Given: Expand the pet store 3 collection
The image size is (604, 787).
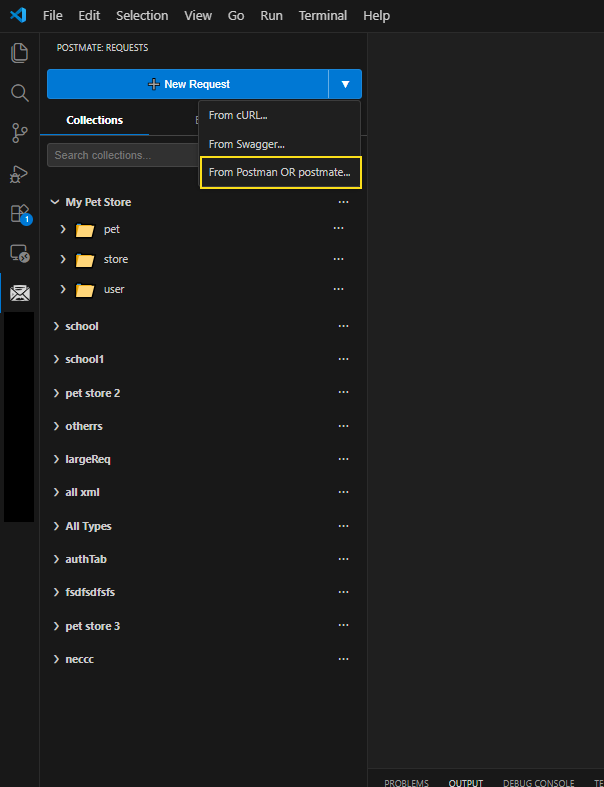Looking at the screenshot, I should [x=56, y=626].
